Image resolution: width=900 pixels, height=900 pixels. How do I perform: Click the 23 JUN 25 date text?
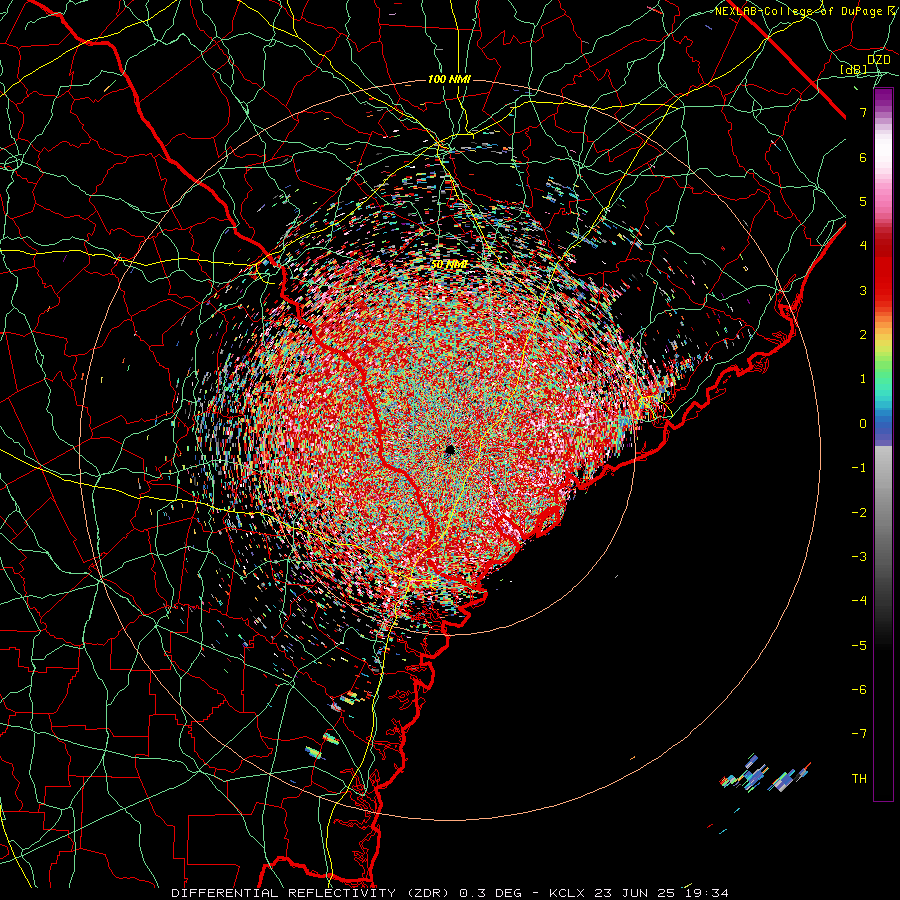tap(633, 893)
